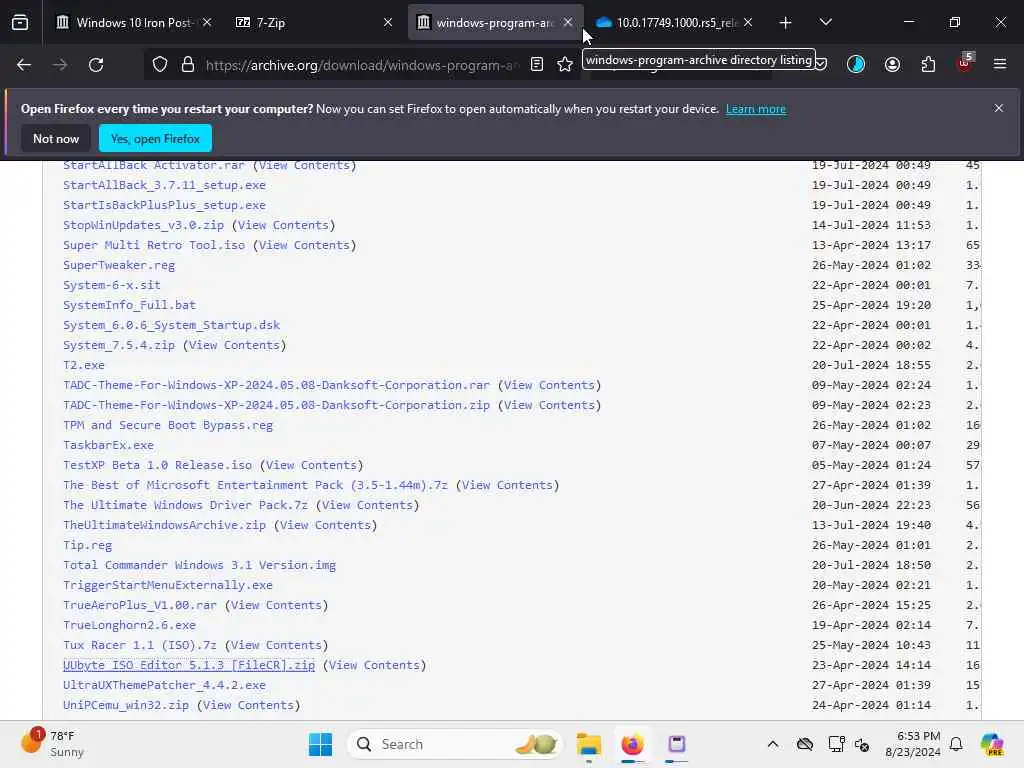Download TriggerStartMenuExternally.exe
The width and height of the screenshot is (1024, 768).
[168, 585]
